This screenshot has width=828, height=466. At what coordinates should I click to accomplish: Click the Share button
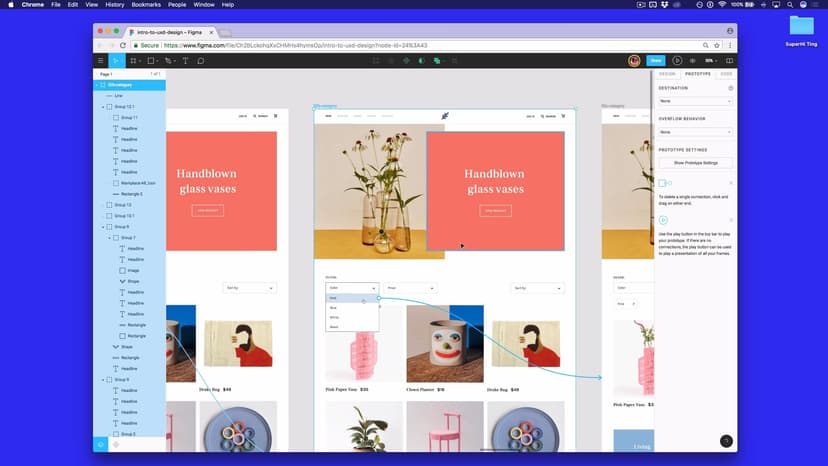pos(655,61)
